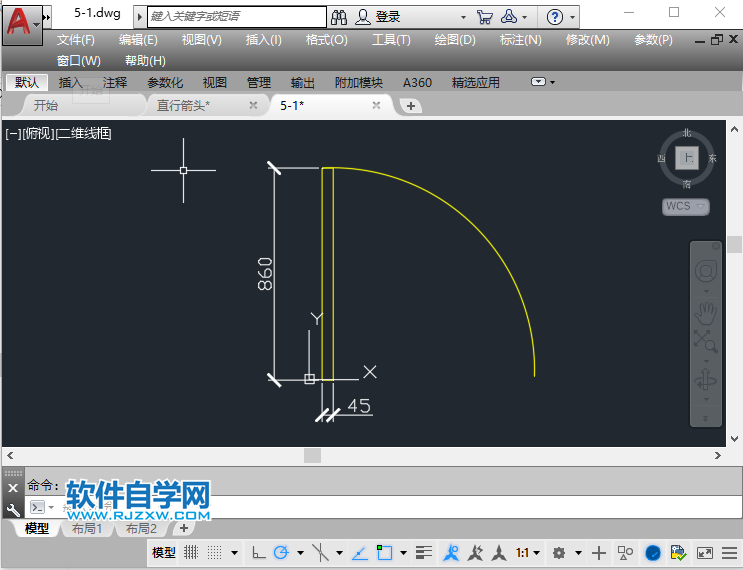The image size is (743, 570).
Task: Toggle annotation object visibility icon
Action: point(452,552)
